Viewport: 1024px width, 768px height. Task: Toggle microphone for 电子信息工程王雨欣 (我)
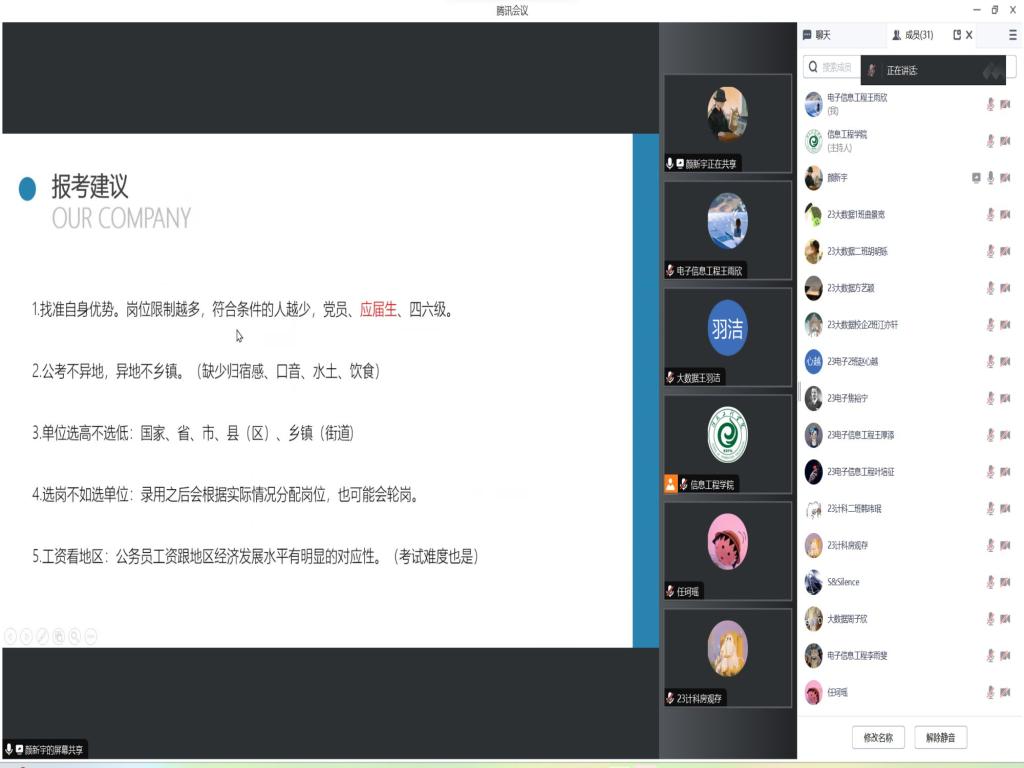click(990, 104)
